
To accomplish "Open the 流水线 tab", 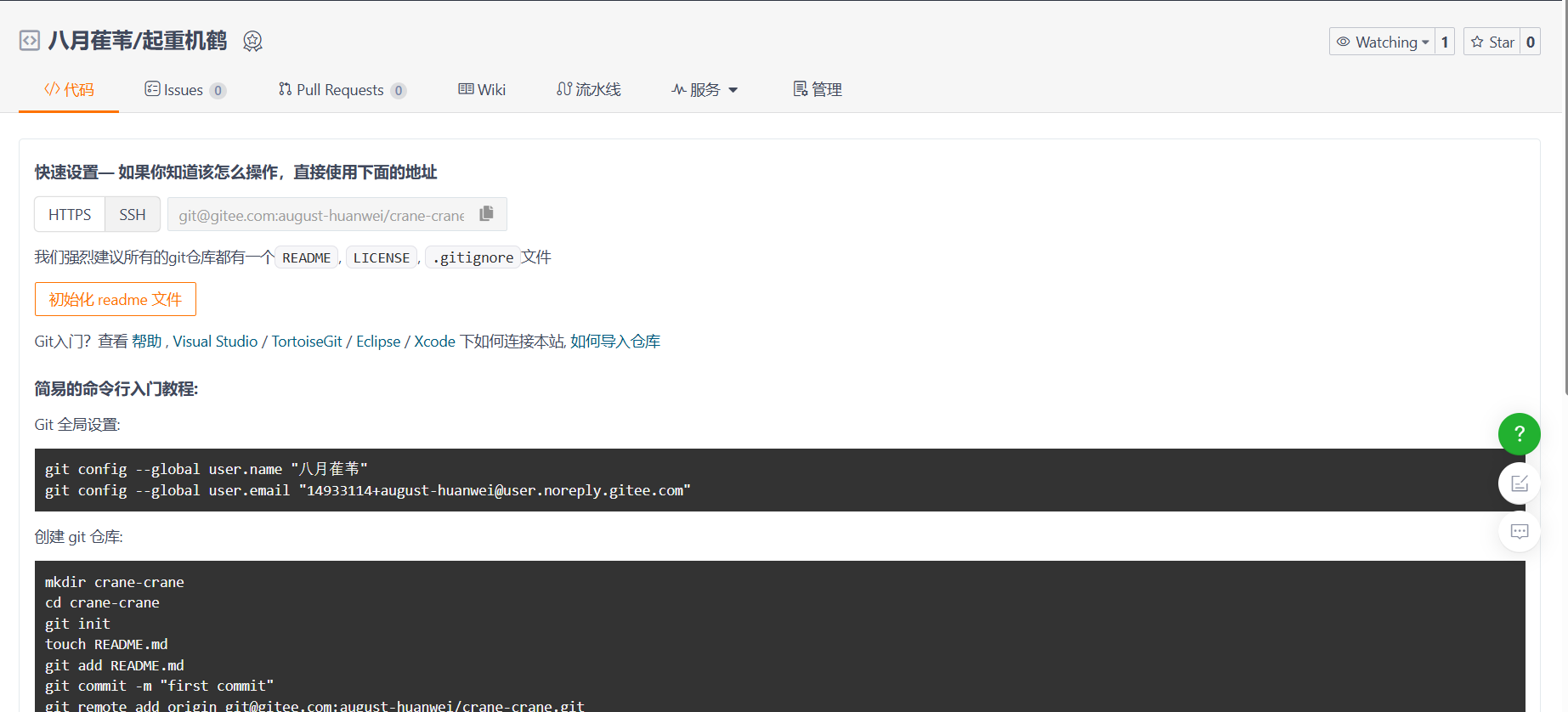I will [x=589, y=89].
